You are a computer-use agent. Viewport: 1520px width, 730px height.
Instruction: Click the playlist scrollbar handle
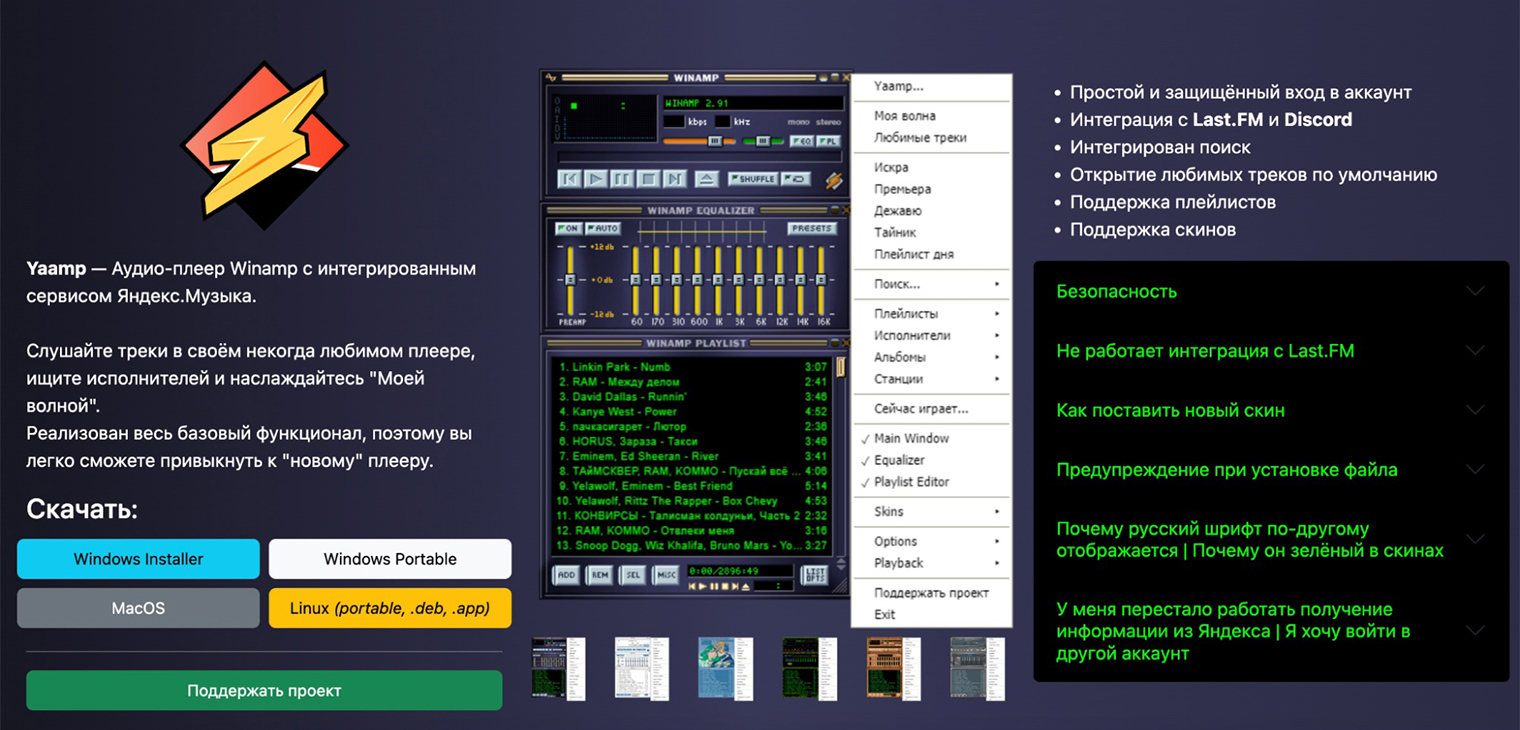(841, 368)
